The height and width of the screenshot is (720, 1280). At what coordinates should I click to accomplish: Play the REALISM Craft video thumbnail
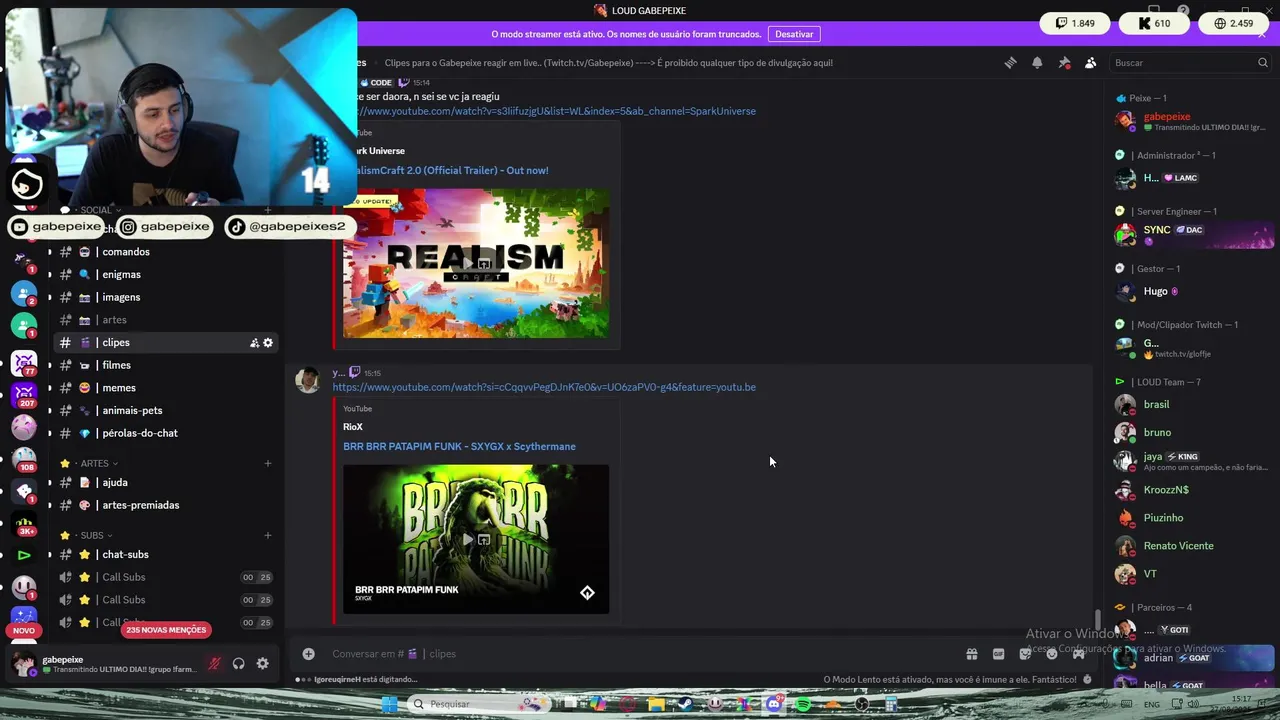(x=476, y=263)
